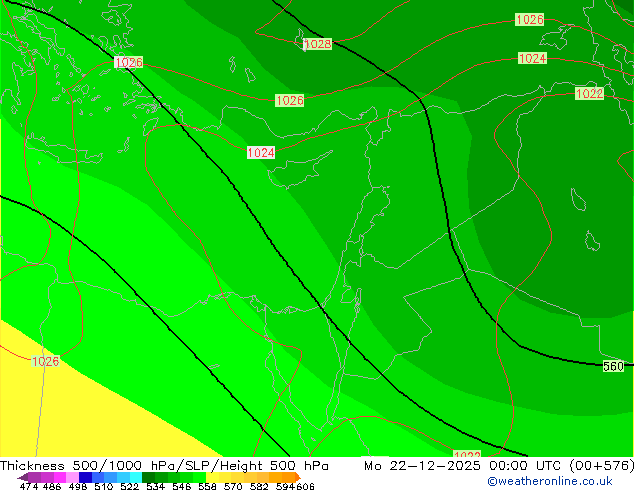This screenshot has height=490, width=634.
Task: Select the 1026 label on the yellow area edge
Action: (x=45, y=361)
